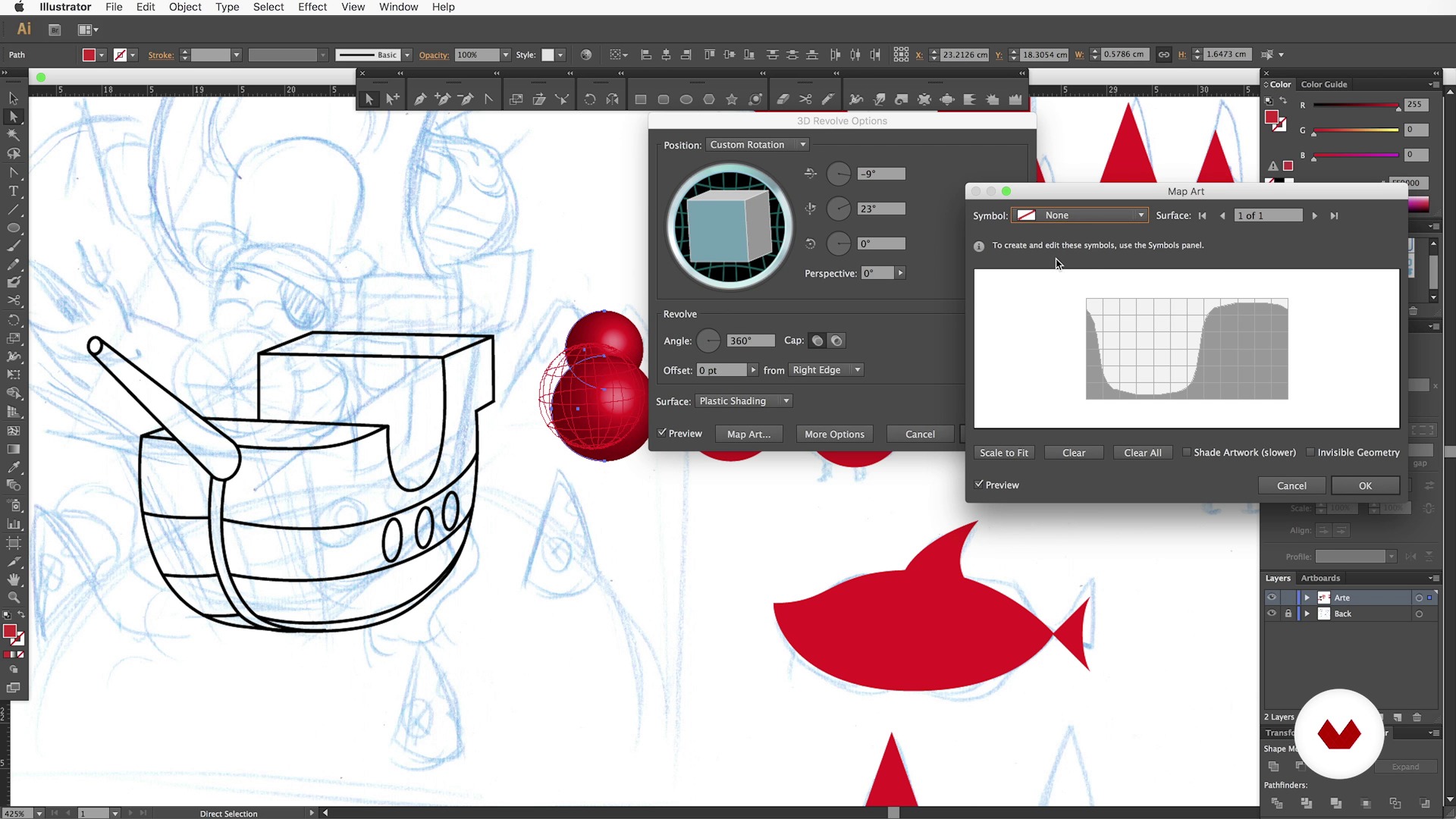
Task: Select the Zoom magnifier tool
Action: (14, 598)
